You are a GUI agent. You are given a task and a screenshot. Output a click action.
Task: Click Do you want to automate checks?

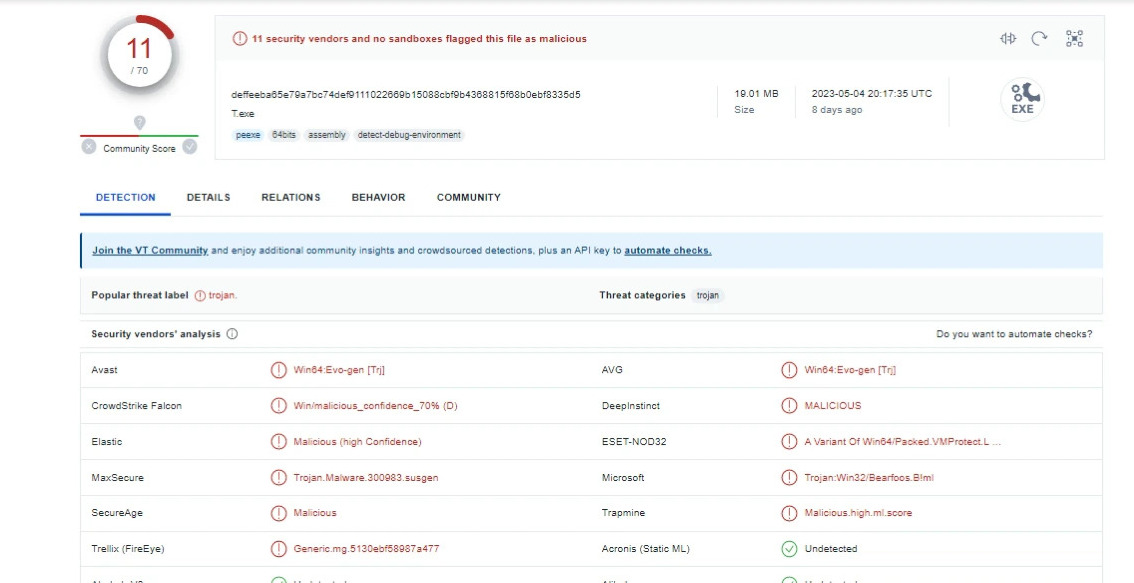[1014, 334]
